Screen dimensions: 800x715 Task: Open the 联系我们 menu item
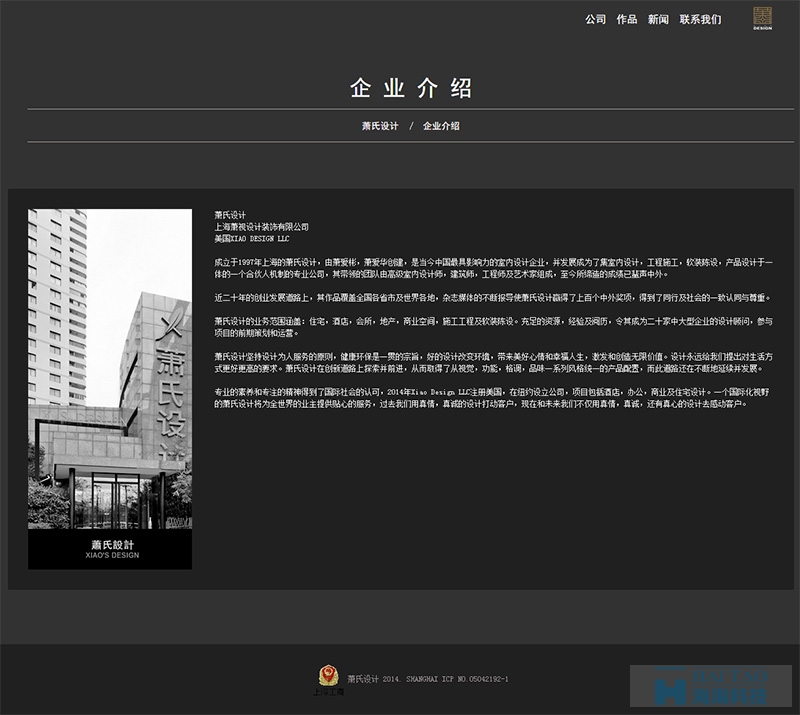(701, 19)
